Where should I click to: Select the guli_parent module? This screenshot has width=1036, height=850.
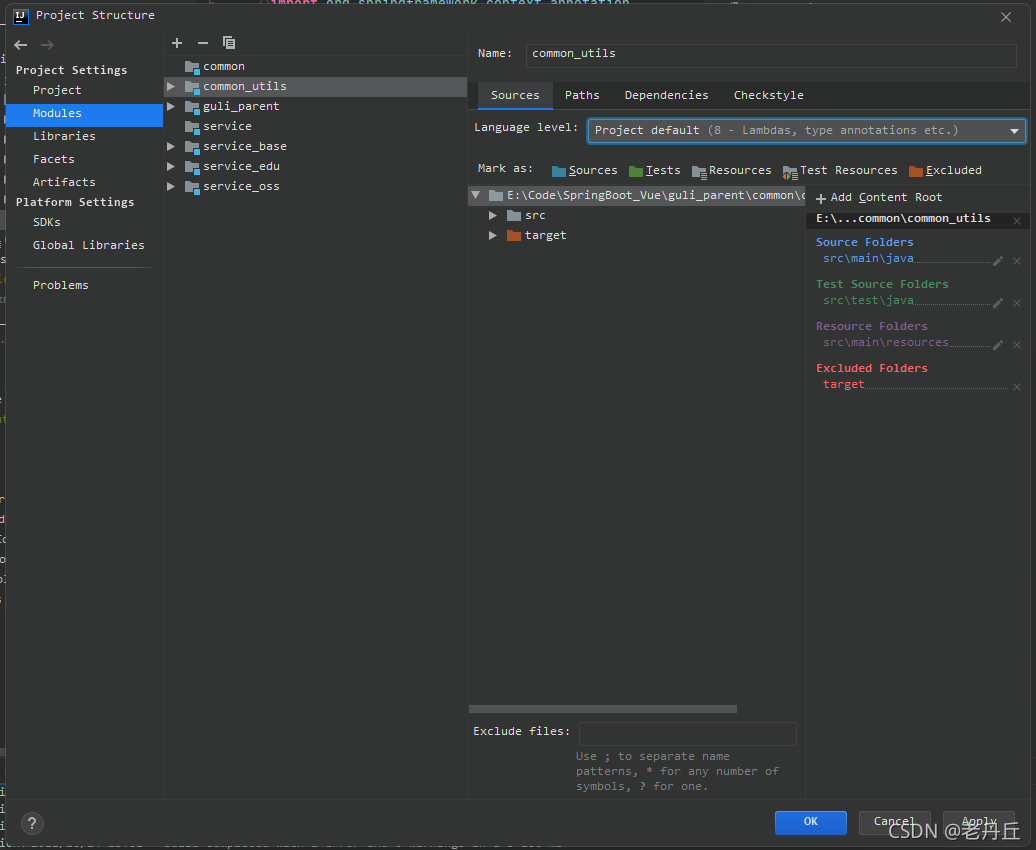point(315,106)
